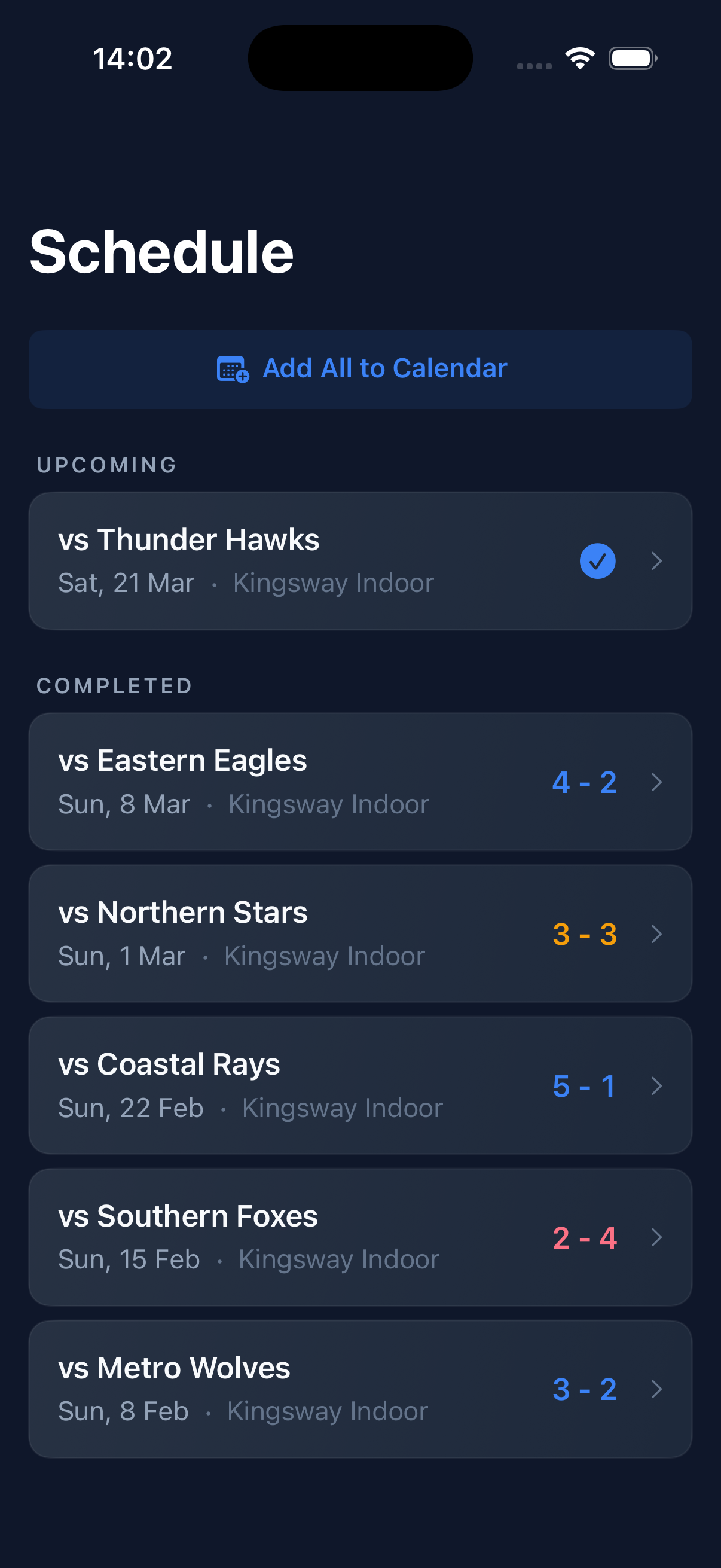The width and height of the screenshot is (721, 1568).
Task: View the vs Metro Wolves game
Action: 174,1368
